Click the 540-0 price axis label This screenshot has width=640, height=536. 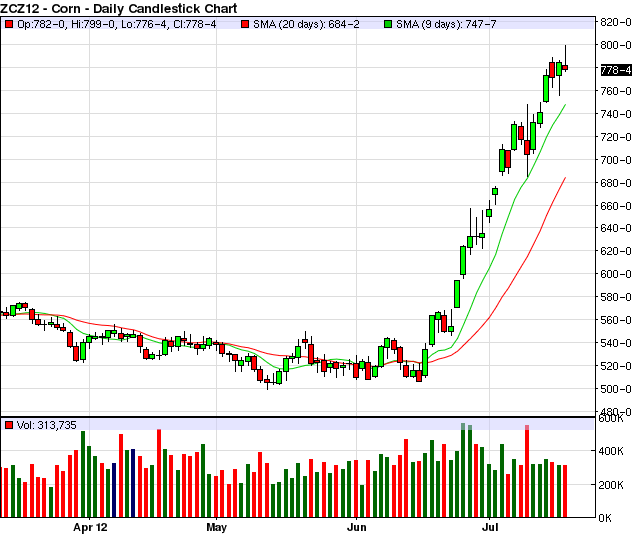click(616, 343)
